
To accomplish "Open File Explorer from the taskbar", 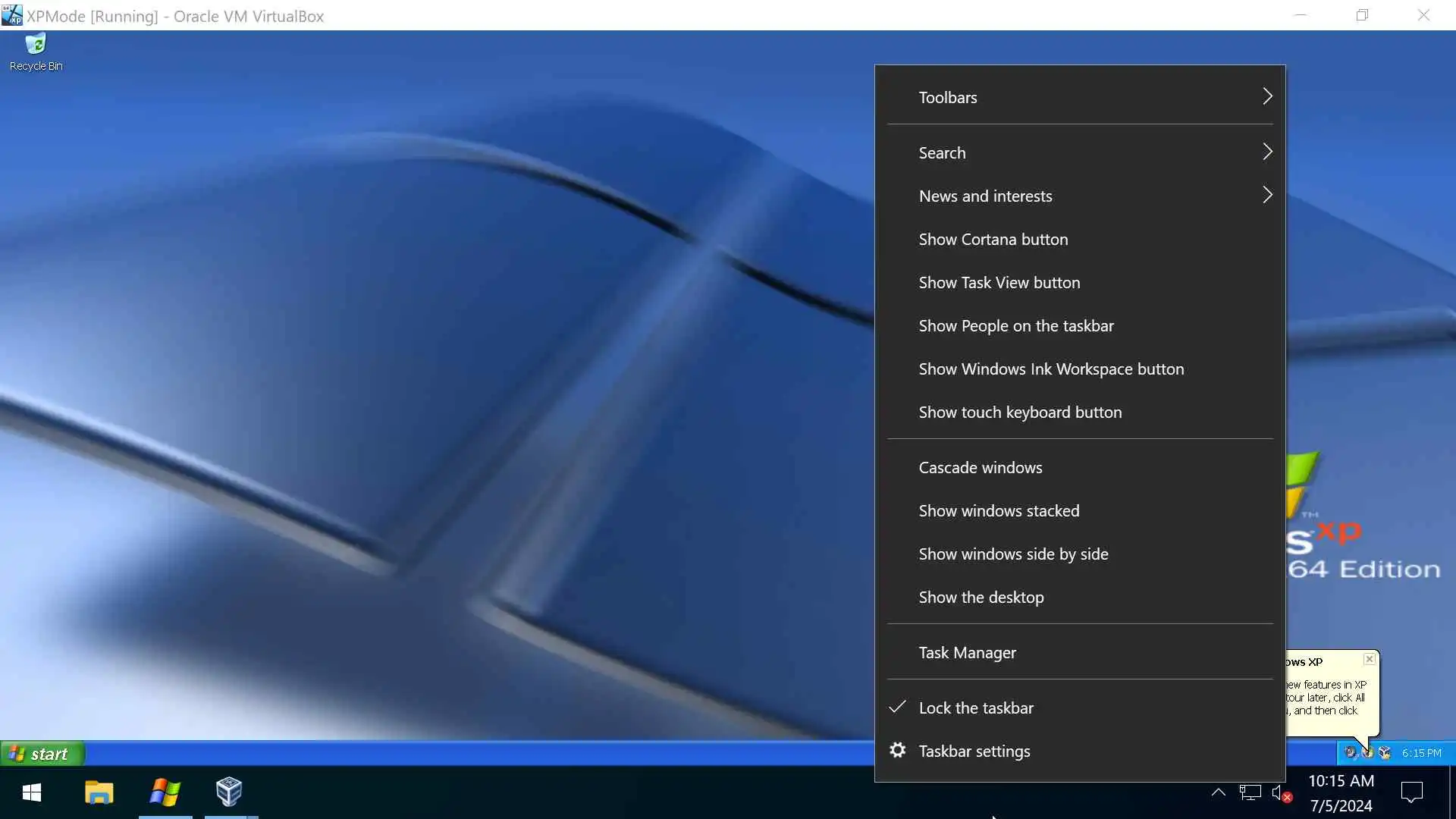I will coord(99,792).
